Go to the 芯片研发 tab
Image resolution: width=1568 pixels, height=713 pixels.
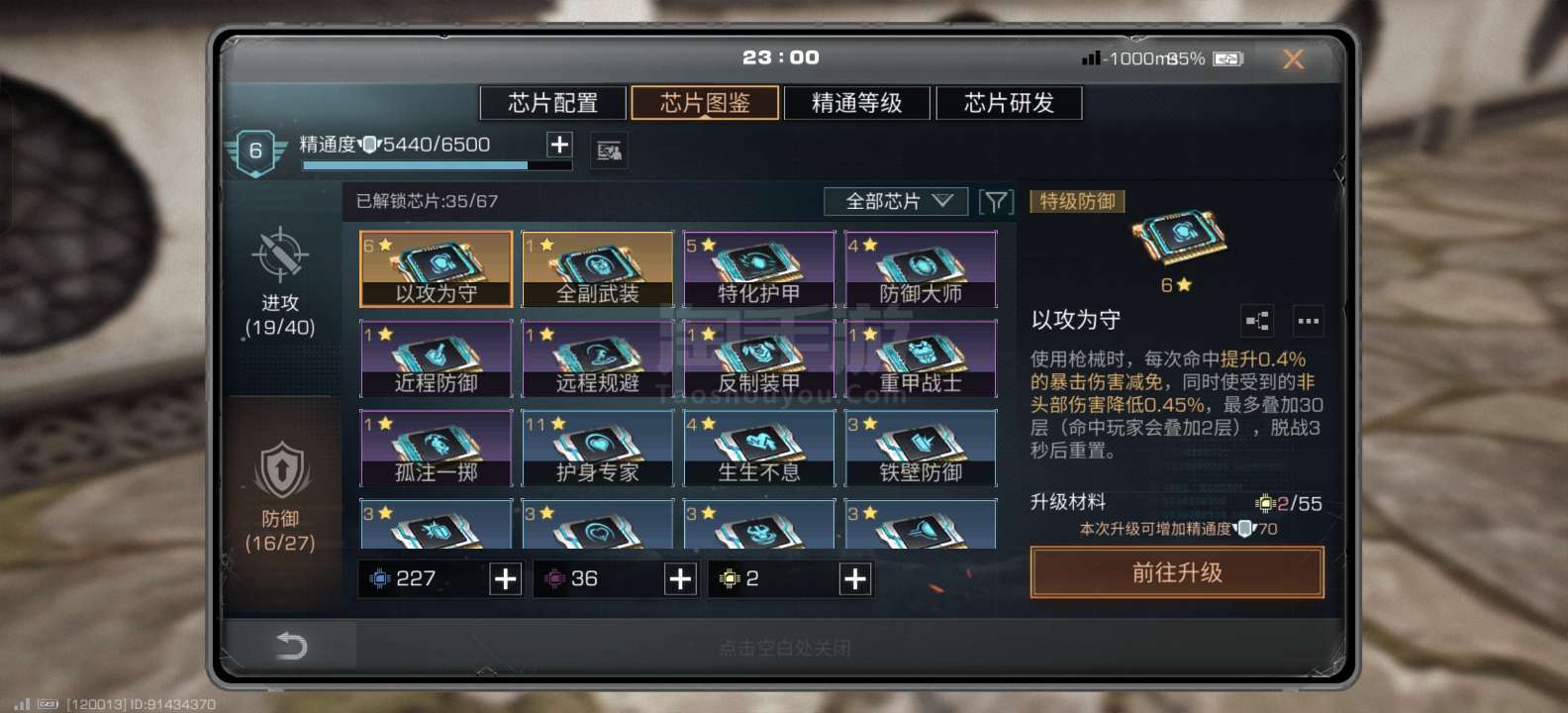[1010, 103]
